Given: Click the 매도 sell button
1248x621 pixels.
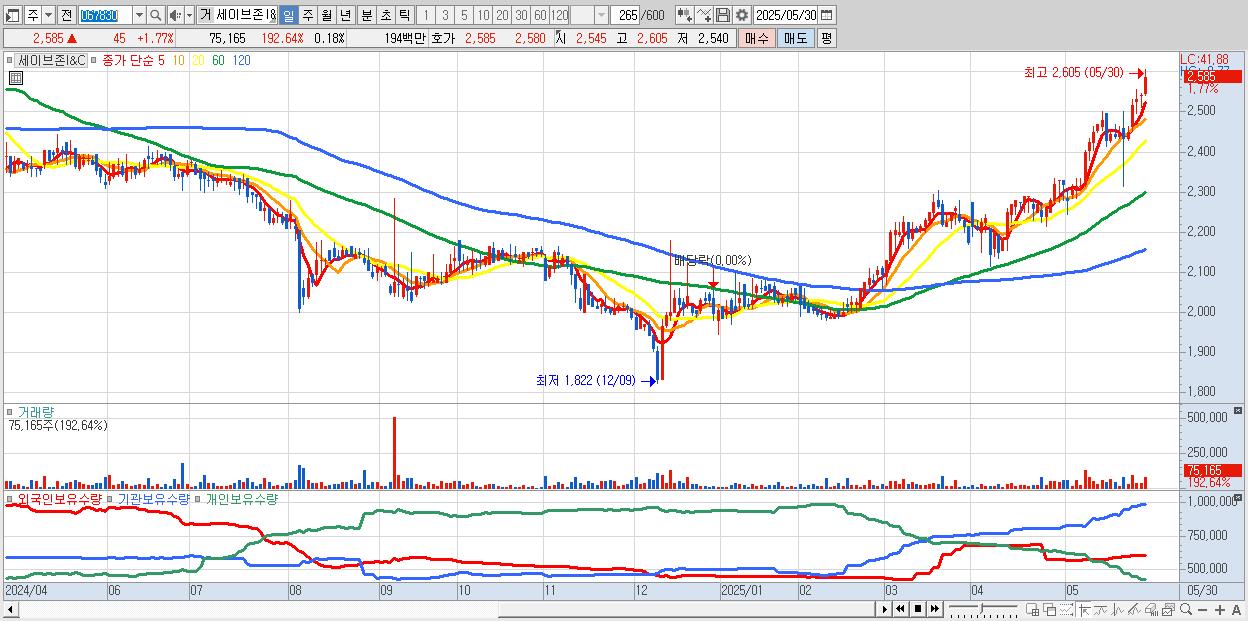Looking at the screenshot, I should click(x=796, y=38).
